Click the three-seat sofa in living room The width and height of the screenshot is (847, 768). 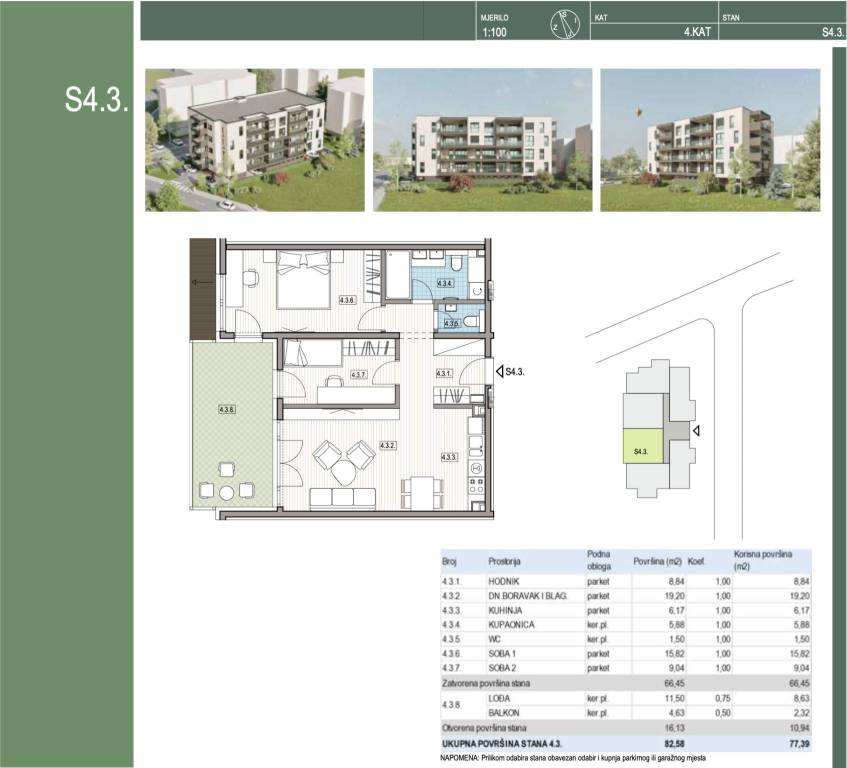pos(342,497)
